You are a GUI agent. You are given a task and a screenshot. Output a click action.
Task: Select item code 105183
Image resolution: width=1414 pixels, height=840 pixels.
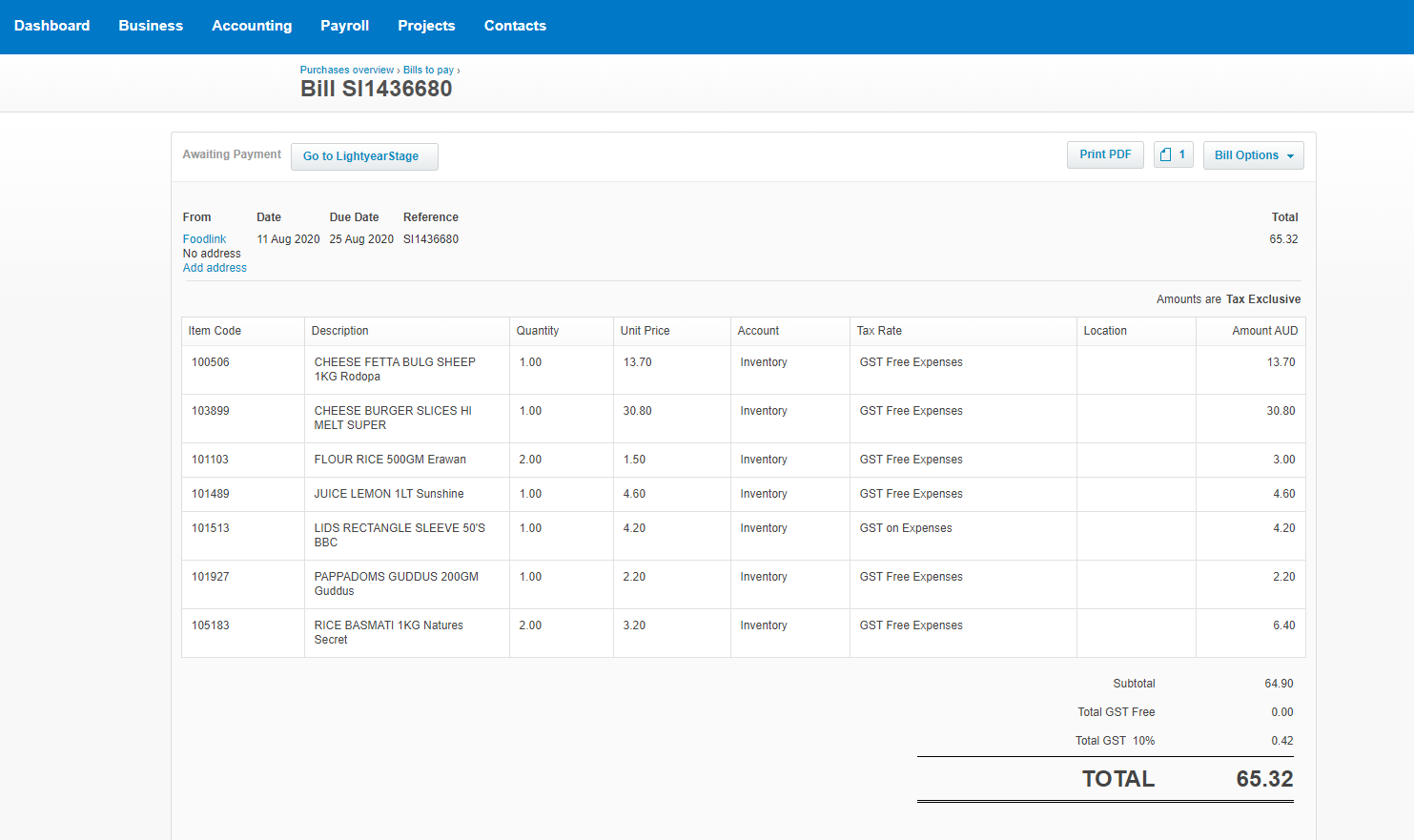(x=211, y=625)
